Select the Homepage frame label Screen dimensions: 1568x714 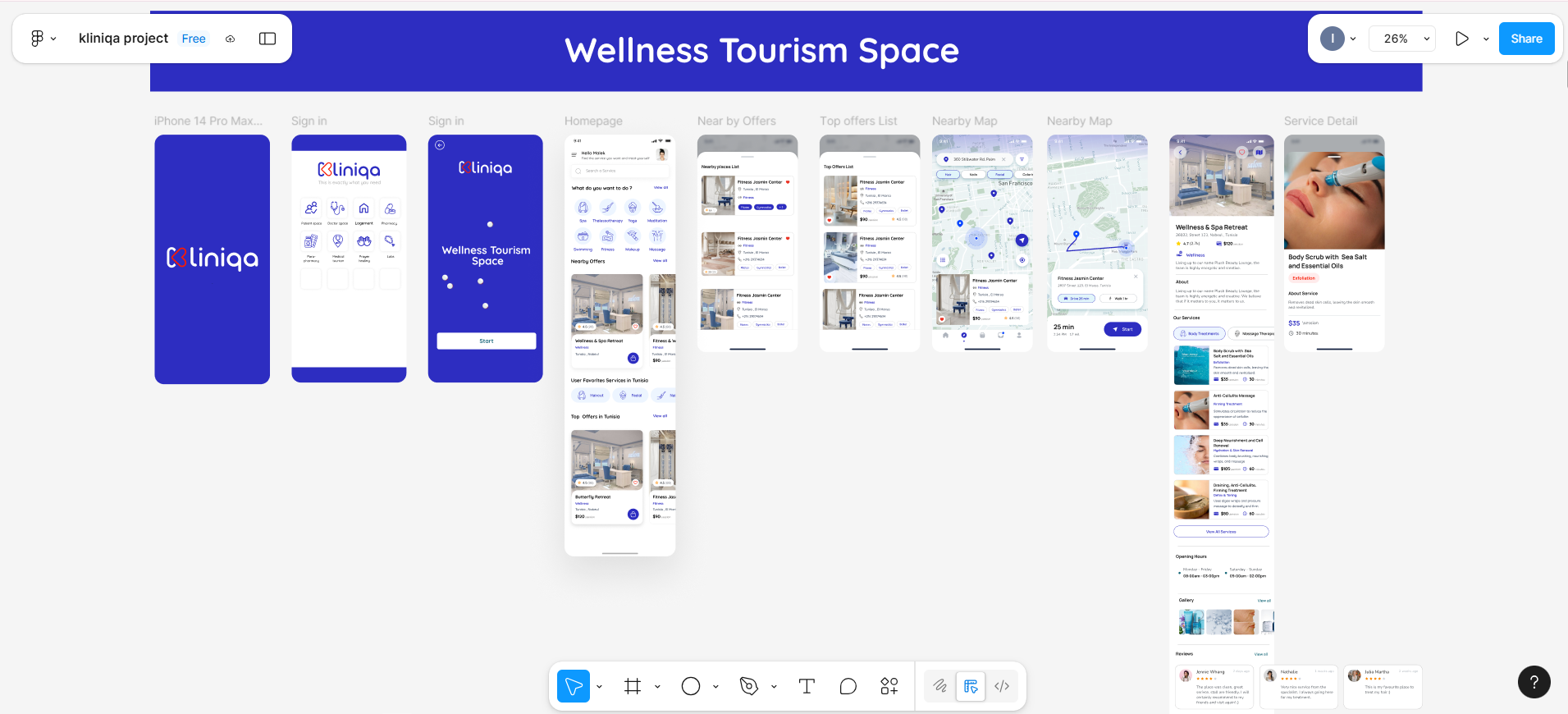click(593, 121)
